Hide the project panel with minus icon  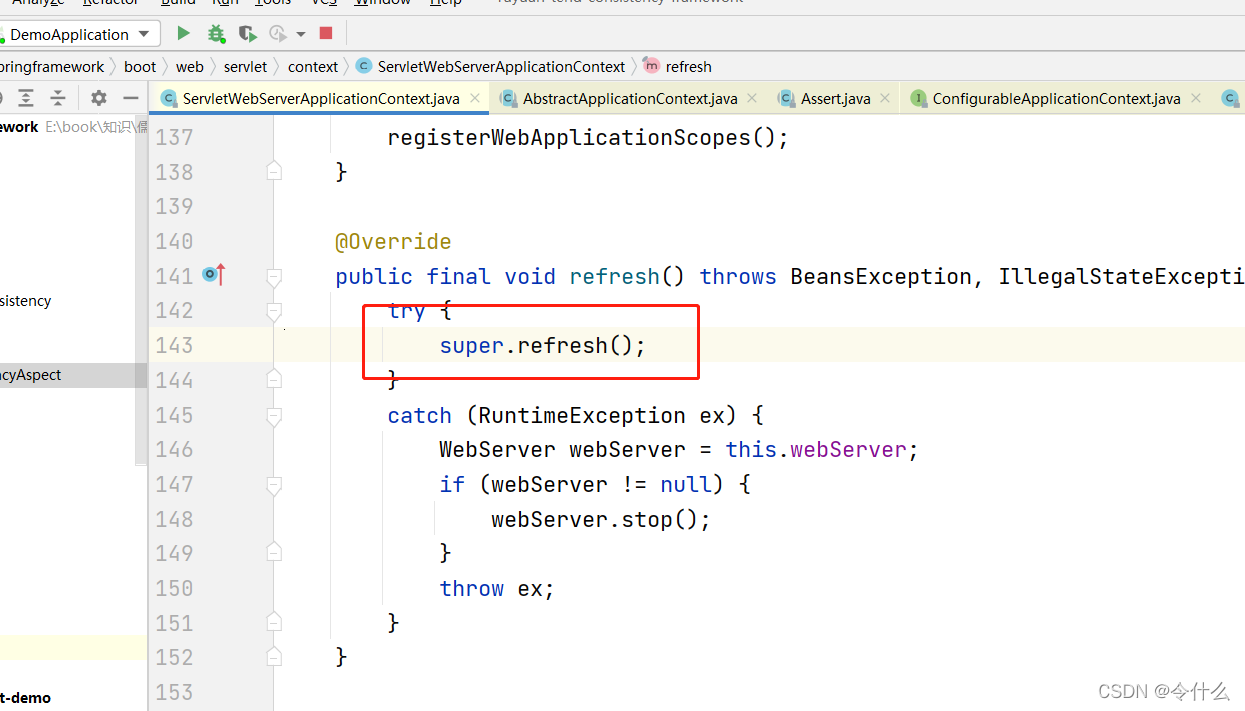click(130, 98)
